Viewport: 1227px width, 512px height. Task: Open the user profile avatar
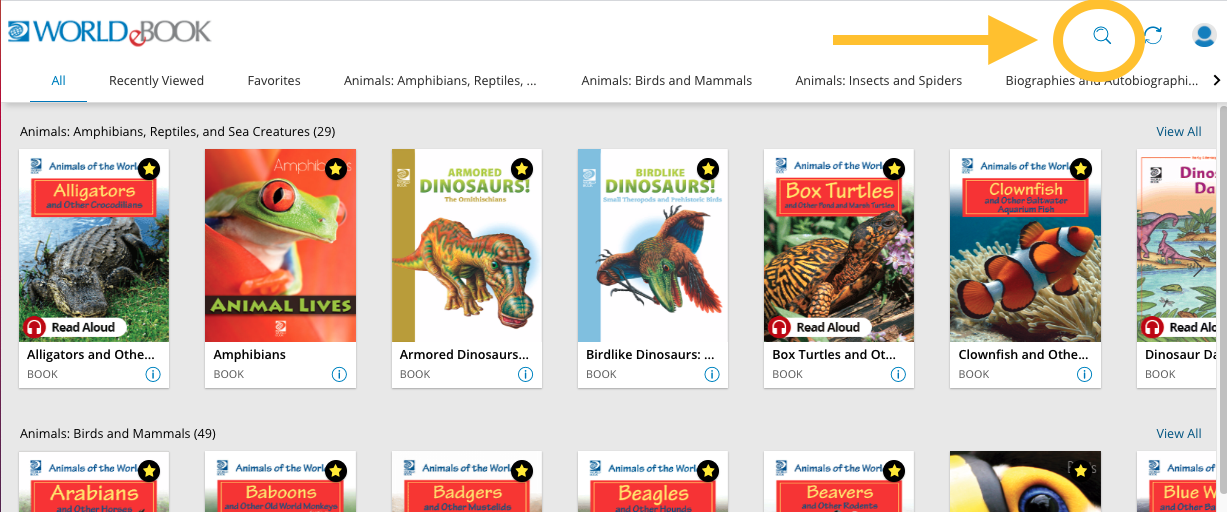(x=1204, y=36)
